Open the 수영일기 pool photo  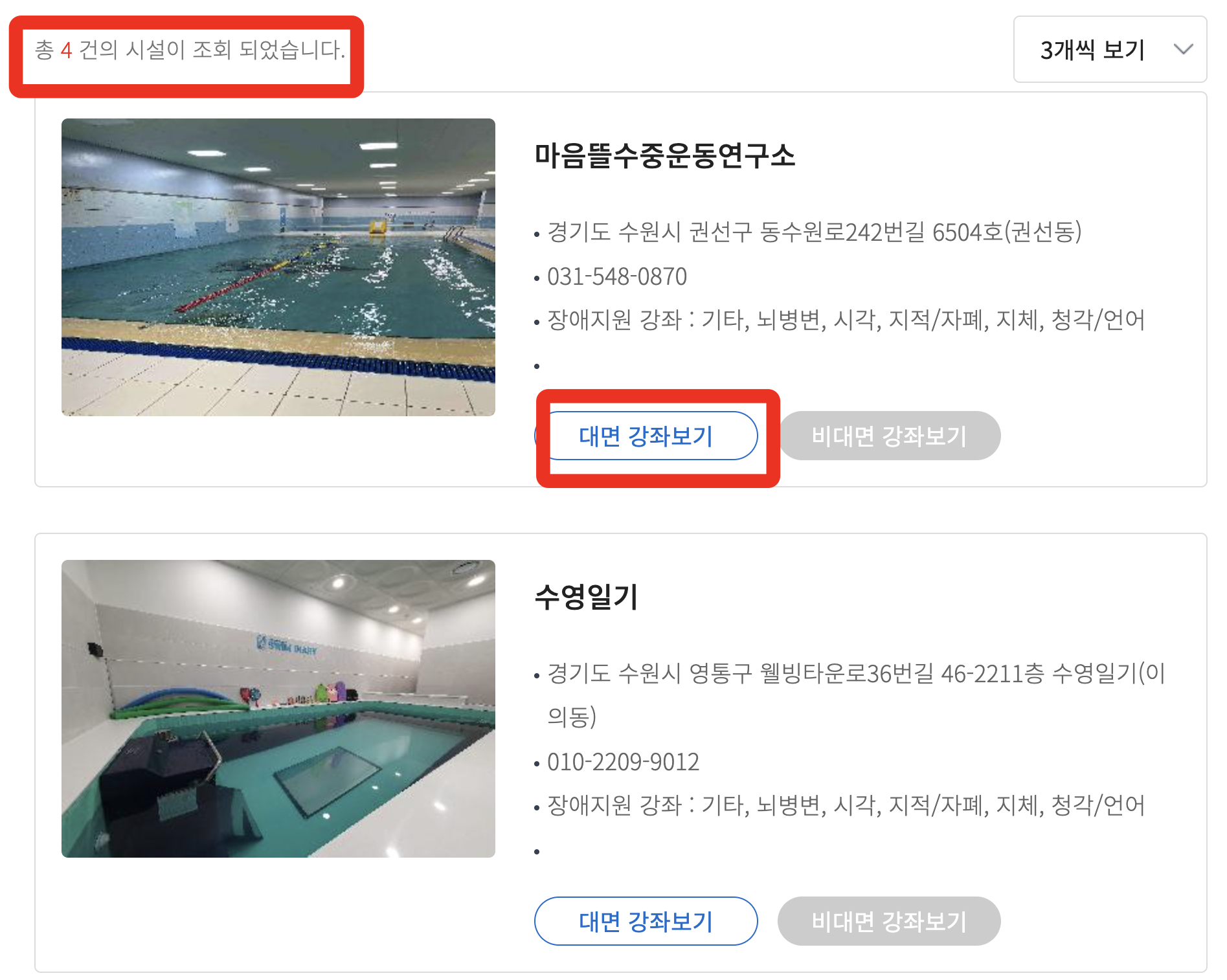[278, 709]
